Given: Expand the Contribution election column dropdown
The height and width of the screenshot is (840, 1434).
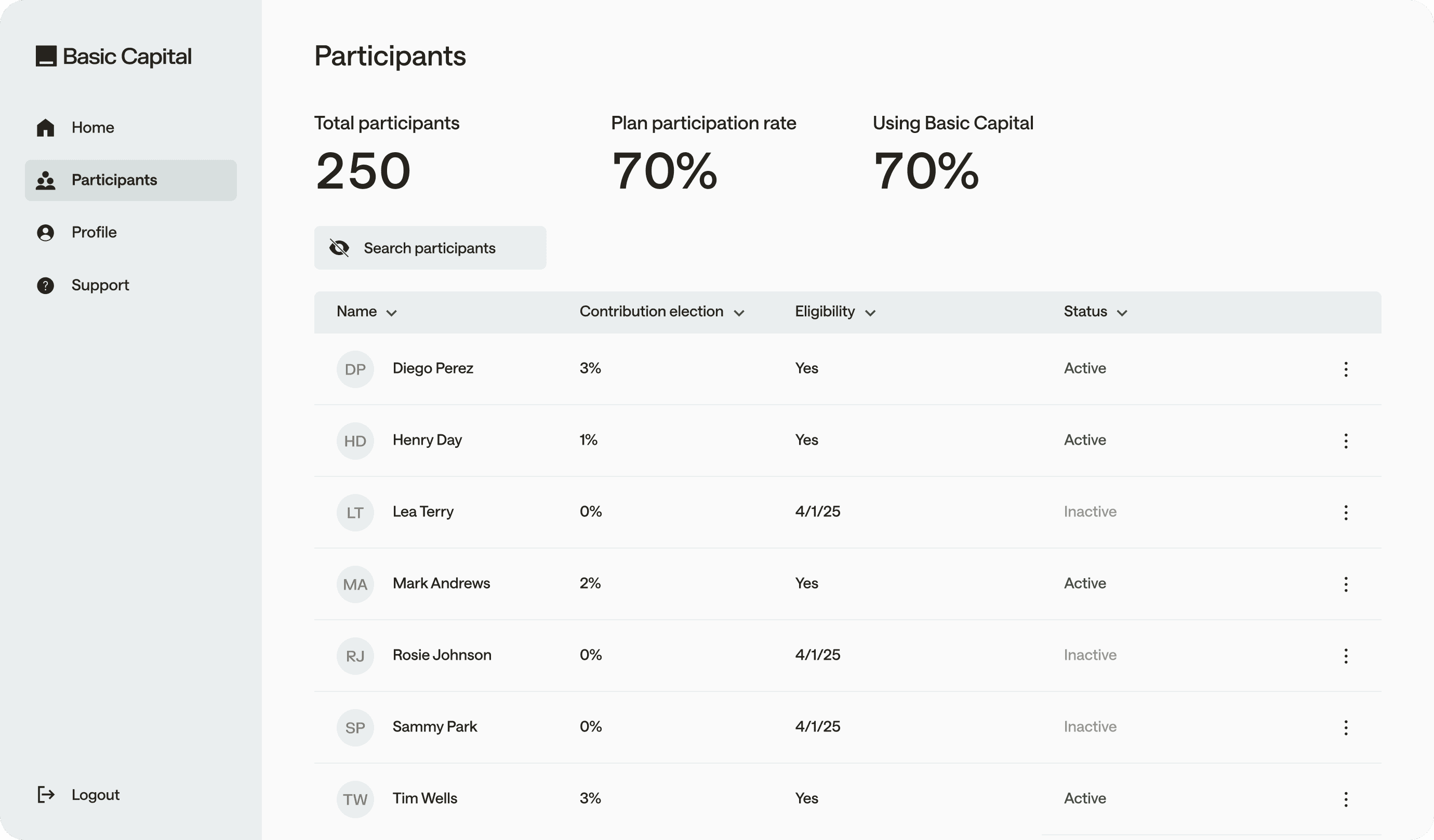Looking at the screenshot, I should [x=739, y=313].
